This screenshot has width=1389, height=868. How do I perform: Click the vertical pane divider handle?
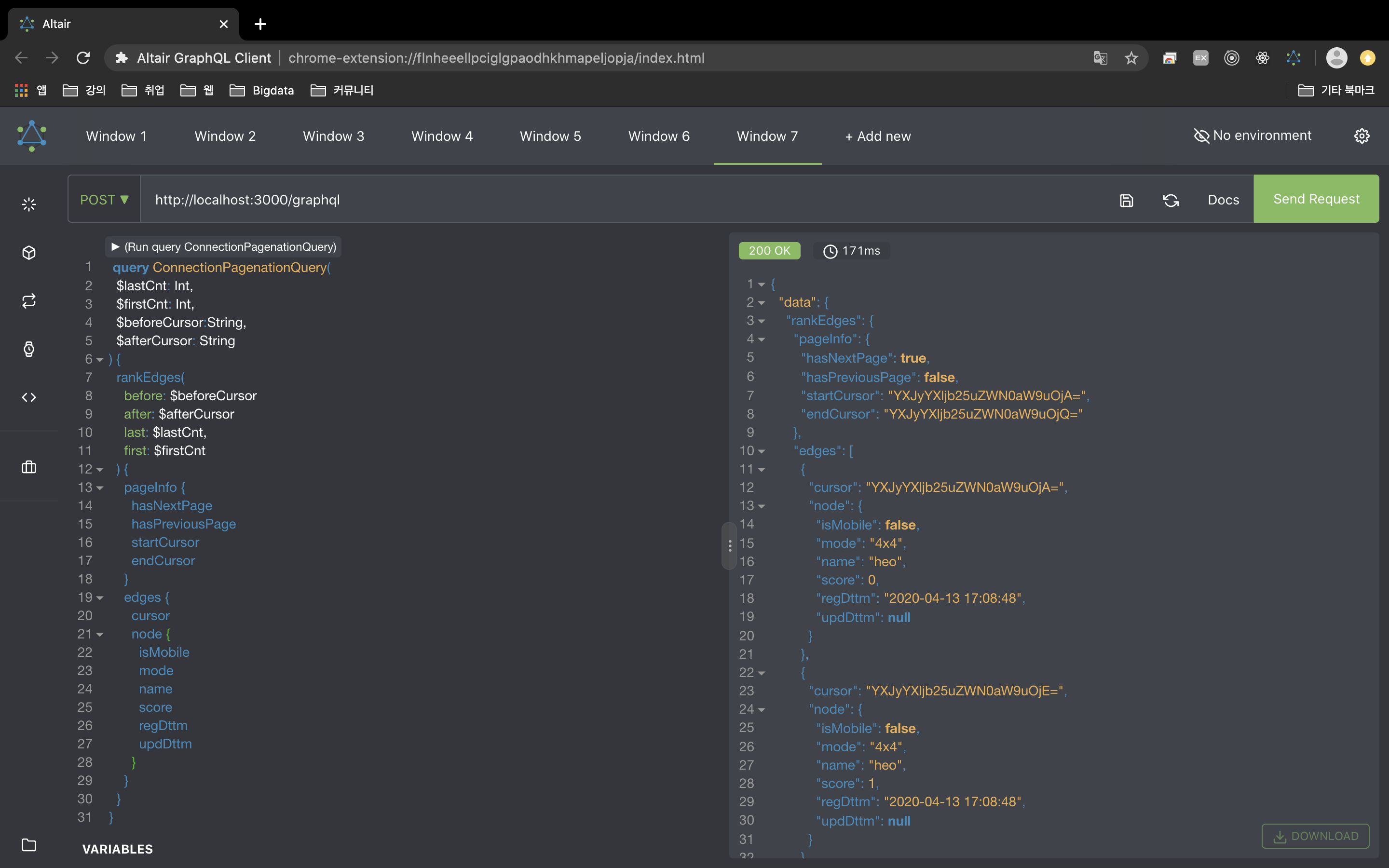[730, 546]
